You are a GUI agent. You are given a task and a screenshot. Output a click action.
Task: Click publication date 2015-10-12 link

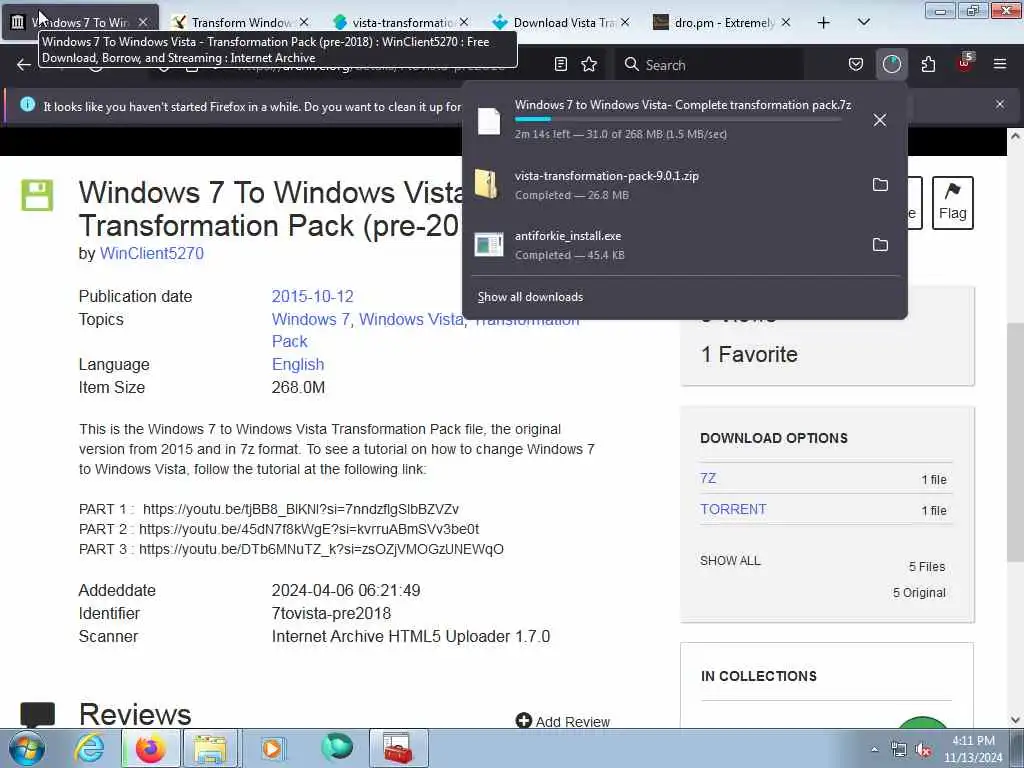click(x=312, y=296)
